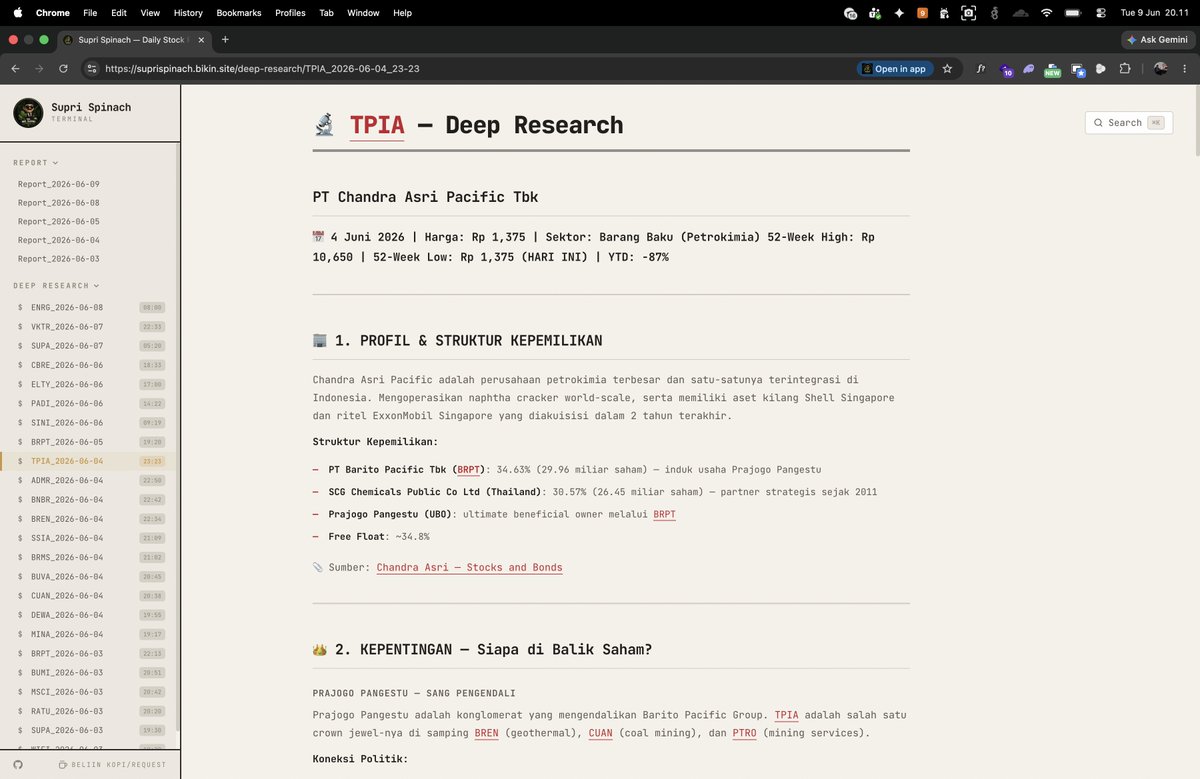Open VKTR_2026-06-07 deep research

90,327
